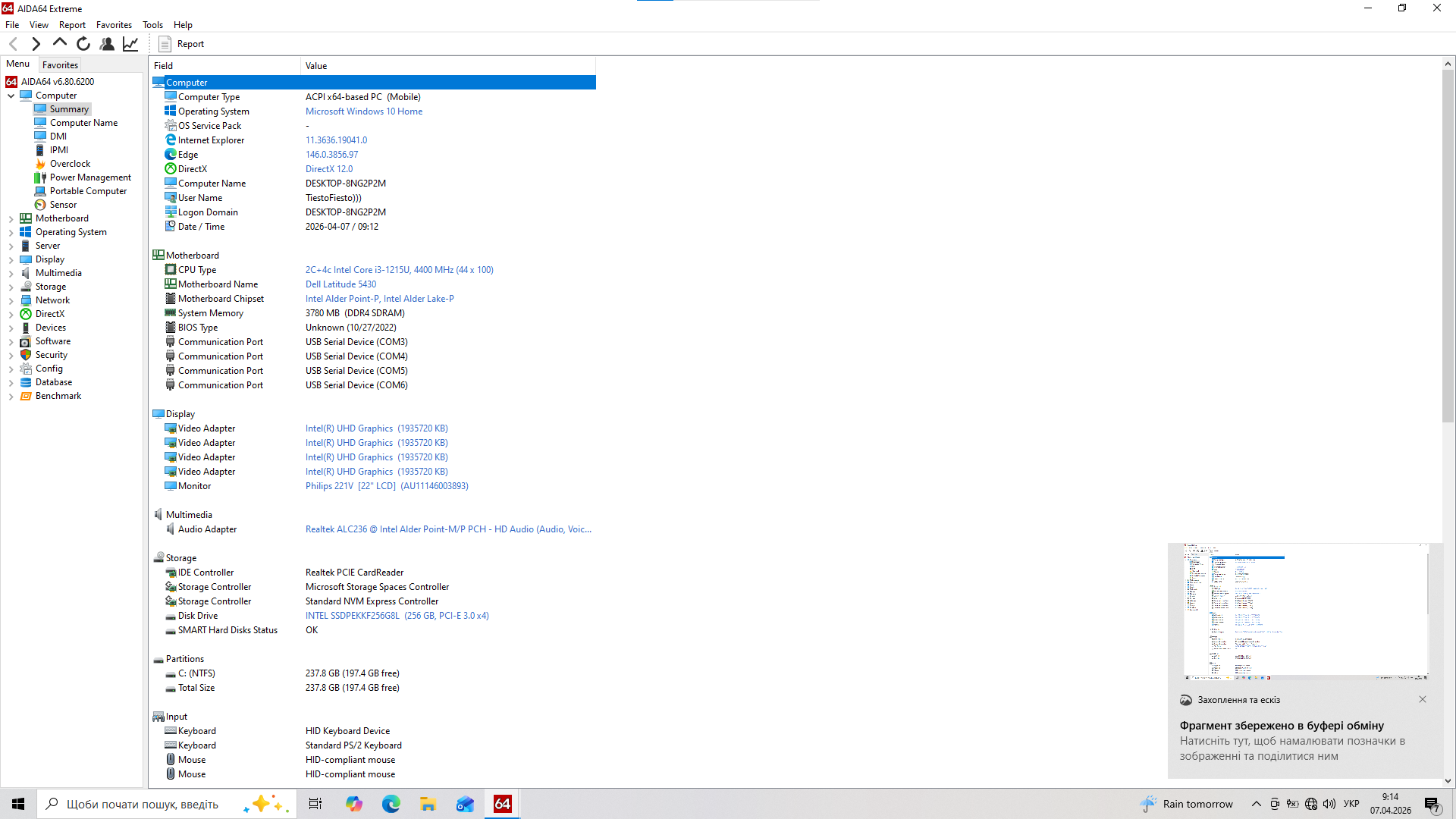Click the user profile toolbar icon

click(107, 44)
